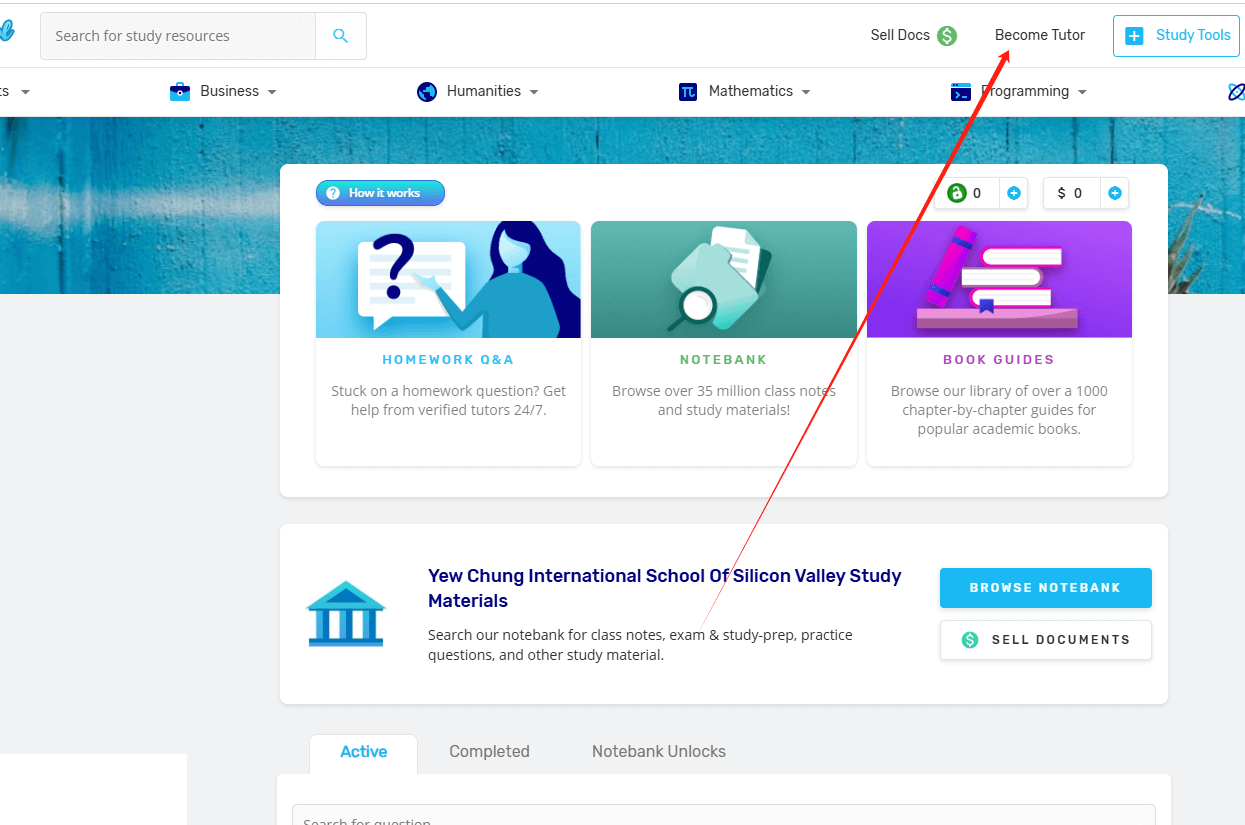Viewport: 1245px width, 825px height.
Task: Click the Programming terminal icon
Action: coord(961,92)
